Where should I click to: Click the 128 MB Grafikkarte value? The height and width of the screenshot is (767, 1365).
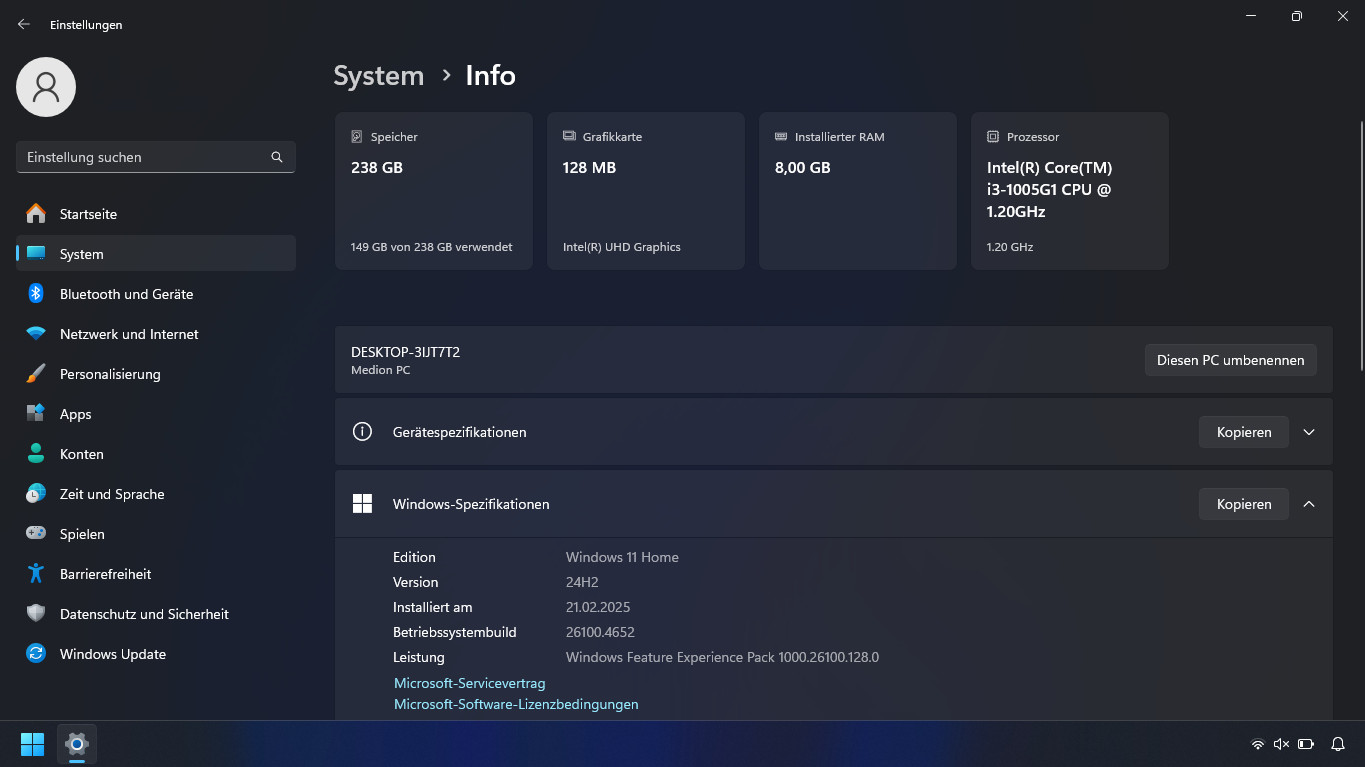point(589,168)
